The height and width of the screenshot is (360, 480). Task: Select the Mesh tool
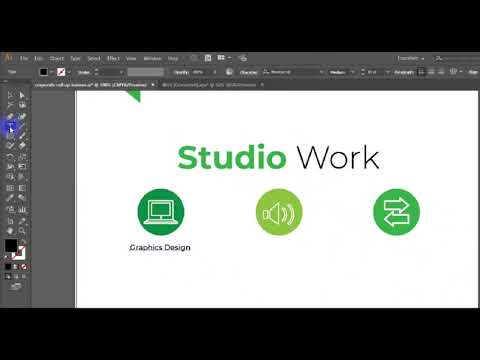[10, 188]
